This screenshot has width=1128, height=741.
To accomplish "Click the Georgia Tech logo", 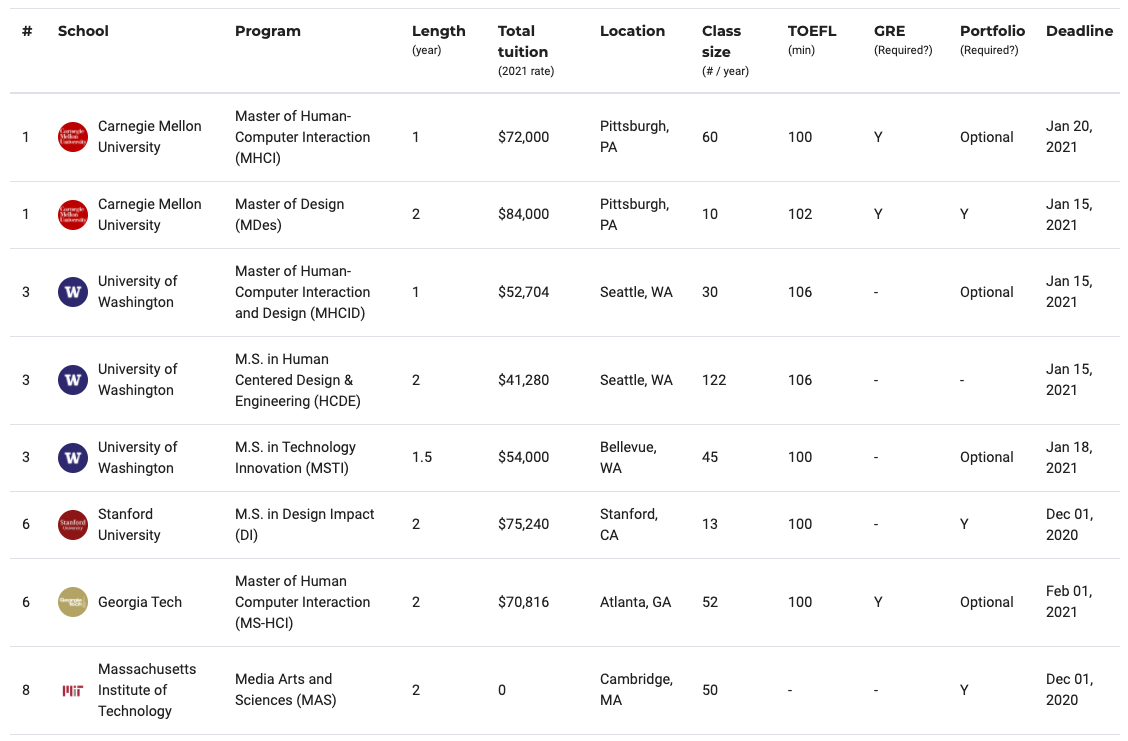I will point(73,602).
